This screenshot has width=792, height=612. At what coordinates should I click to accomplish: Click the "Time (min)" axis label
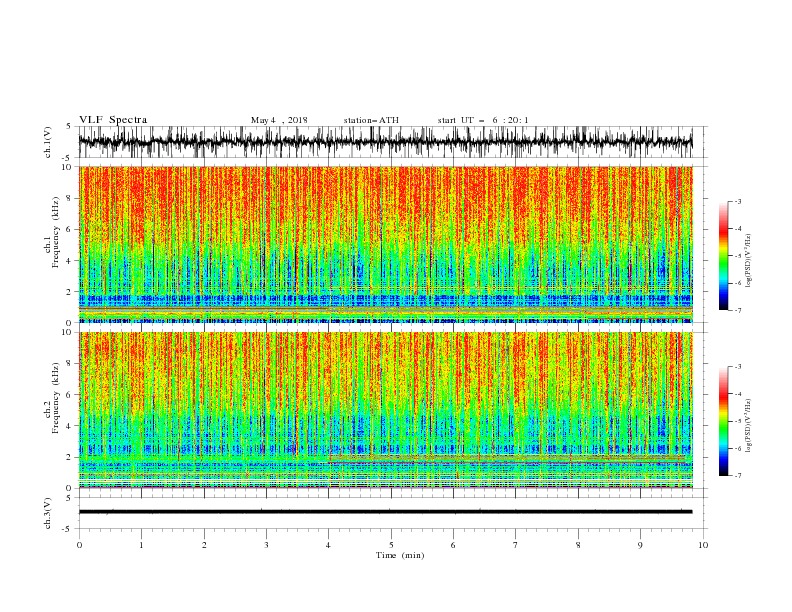400,555
